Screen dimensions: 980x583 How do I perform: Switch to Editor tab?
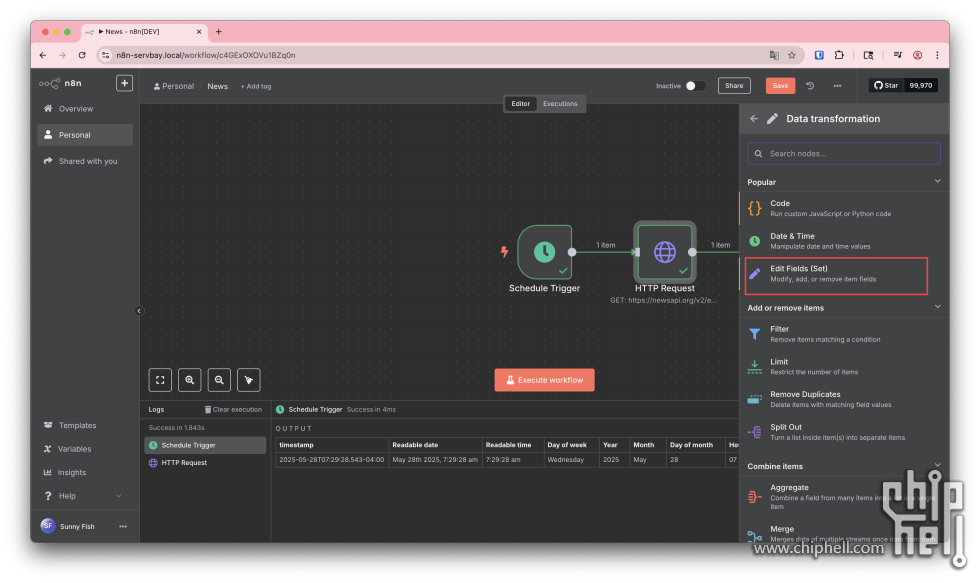point(521,104)
